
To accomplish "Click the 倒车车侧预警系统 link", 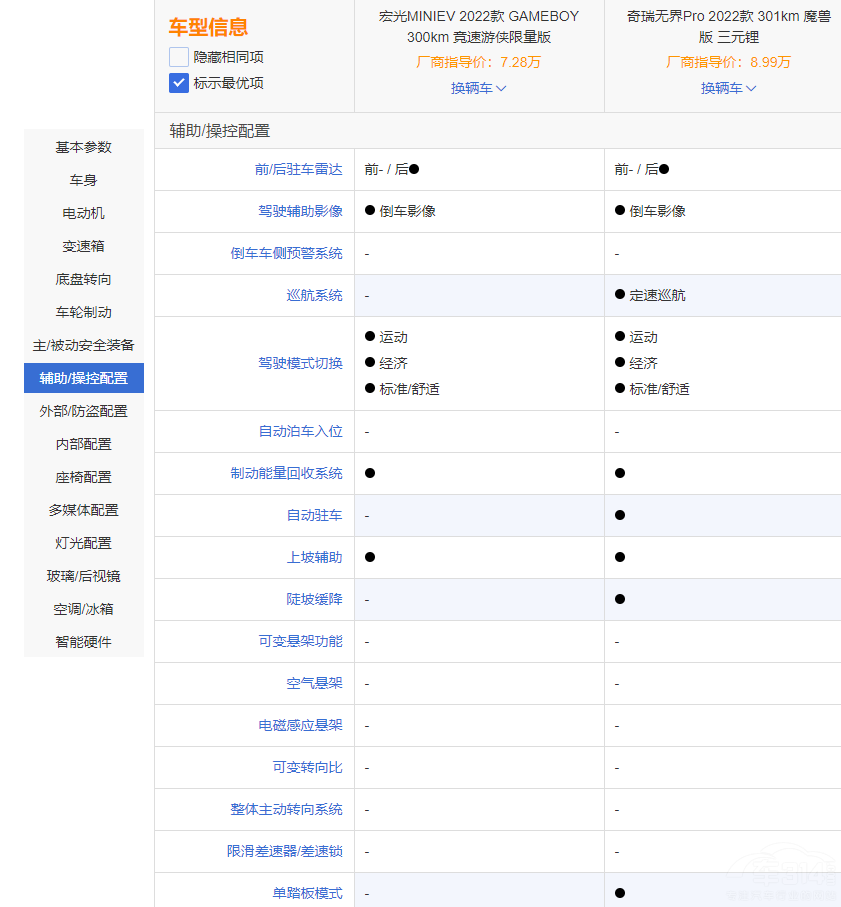I will (x=286, y=253).
